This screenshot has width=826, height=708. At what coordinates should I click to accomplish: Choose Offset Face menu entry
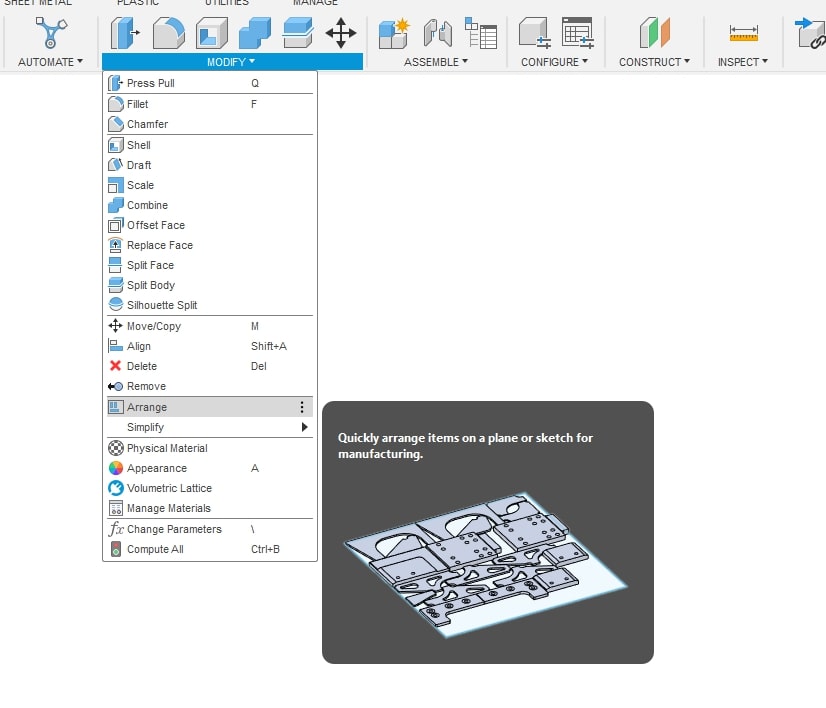click(210, 225)
